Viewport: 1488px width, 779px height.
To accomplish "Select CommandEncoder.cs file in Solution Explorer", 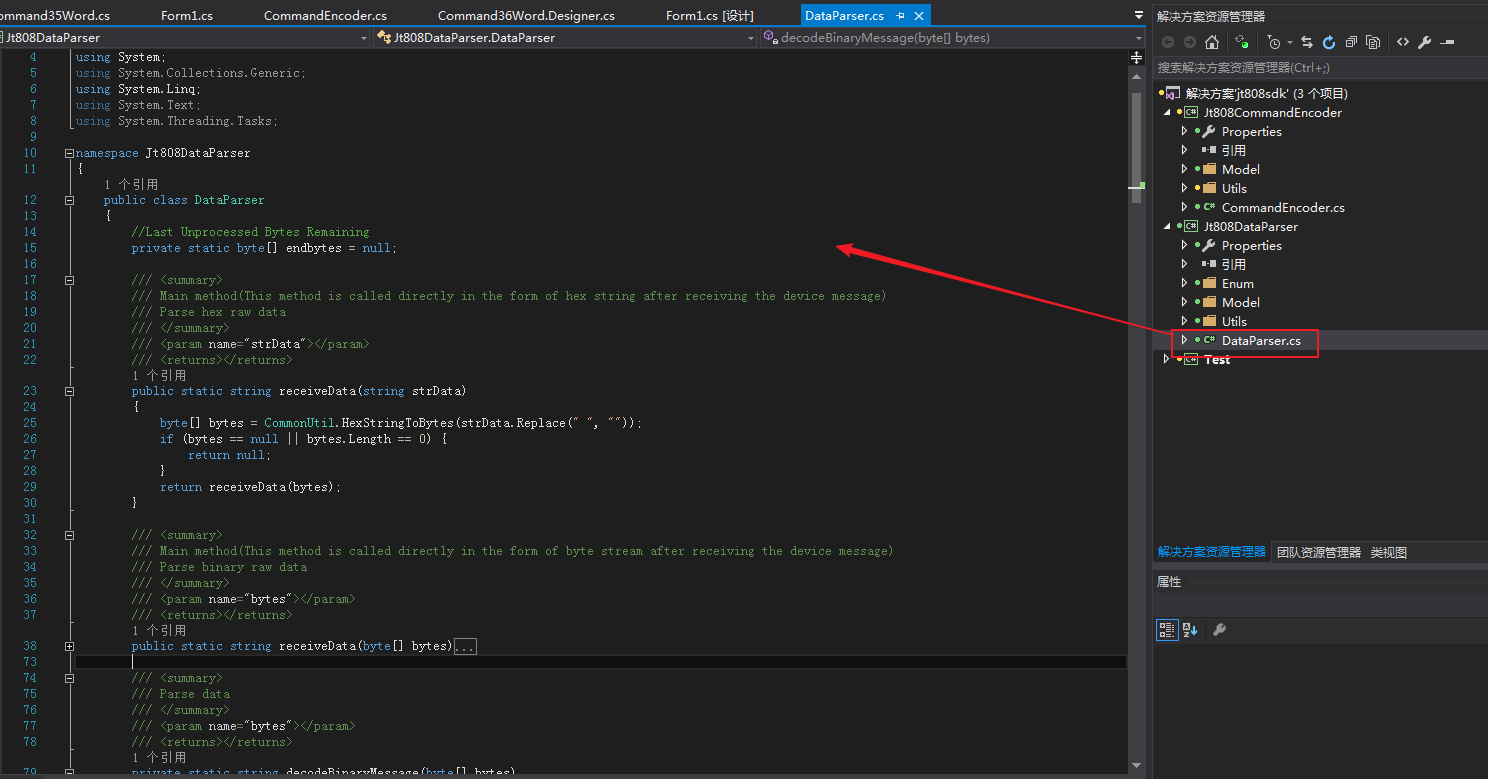I will pyautogui.click(x=1282, y=208).
